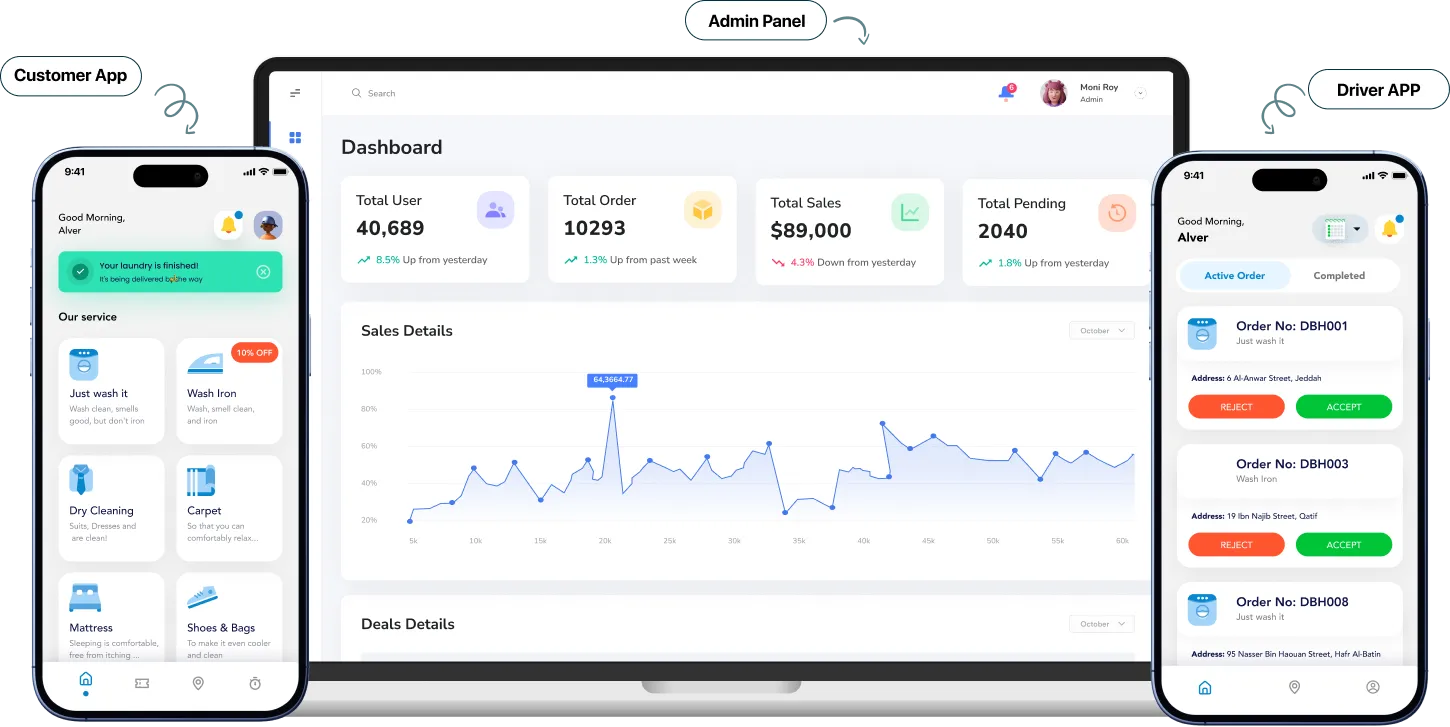Switch to the Completed tab in Driver APP
Viewport: 1450px width, 727px height.
(x=1339, y=275)
